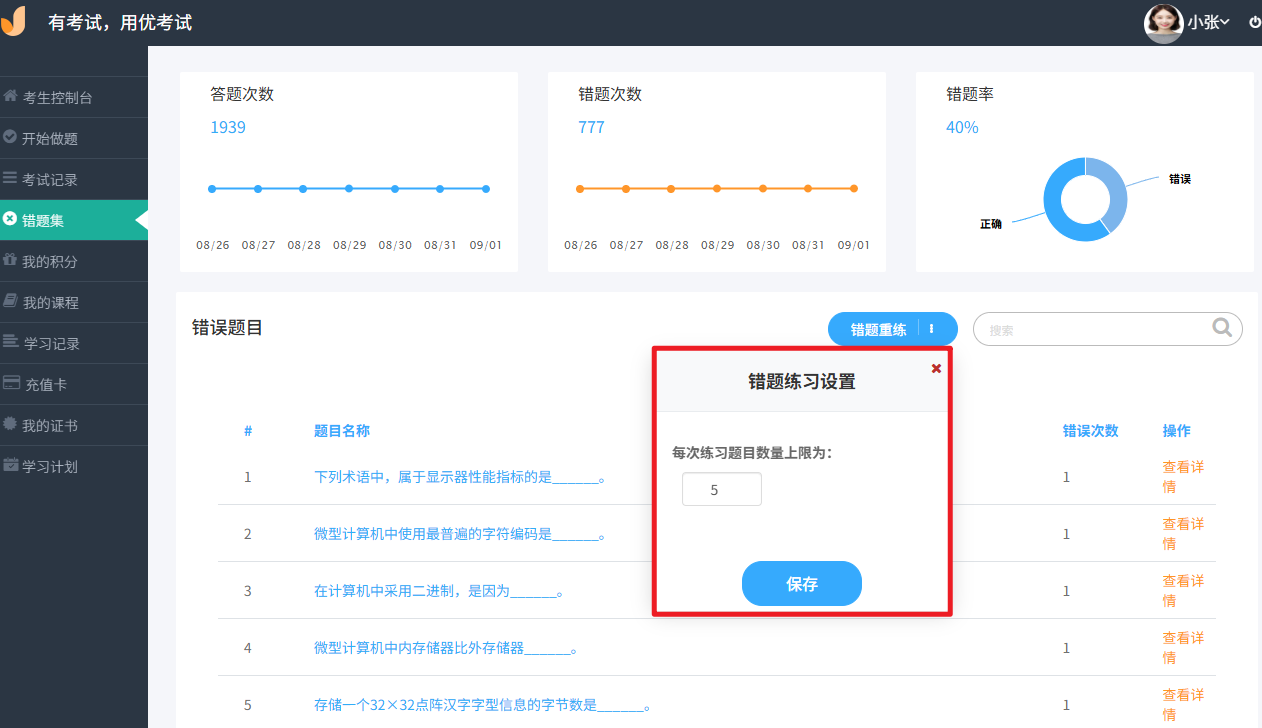Go to 考生控制台 in the sidebar
Screen dimensions: 1262x728
[x=11, y=97]
